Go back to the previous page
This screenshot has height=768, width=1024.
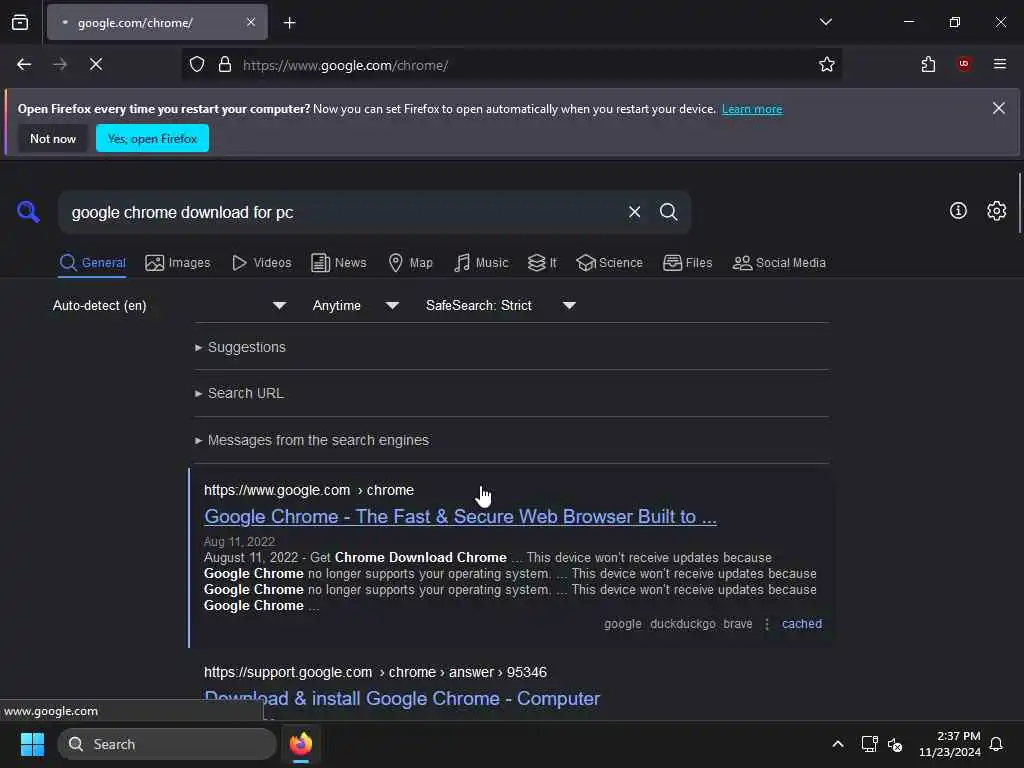pos(24,64)
